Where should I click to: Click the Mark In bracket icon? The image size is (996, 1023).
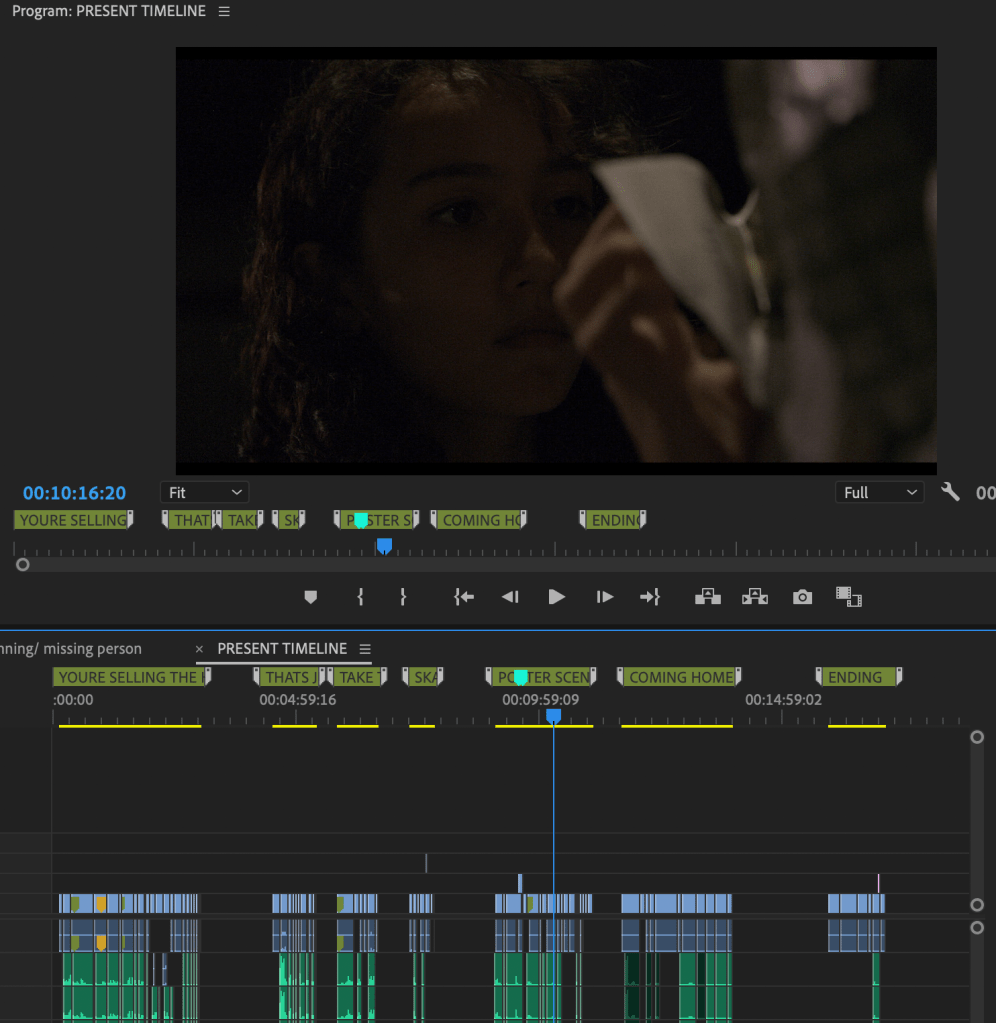(360, 597)
